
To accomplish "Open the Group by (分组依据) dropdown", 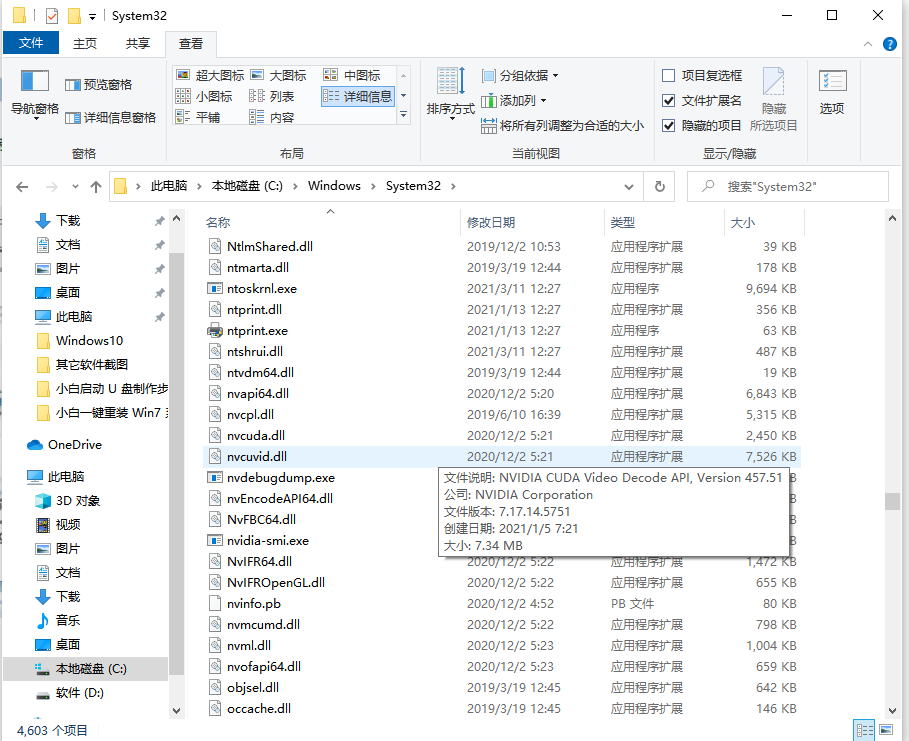I will (x=521, y=76).
